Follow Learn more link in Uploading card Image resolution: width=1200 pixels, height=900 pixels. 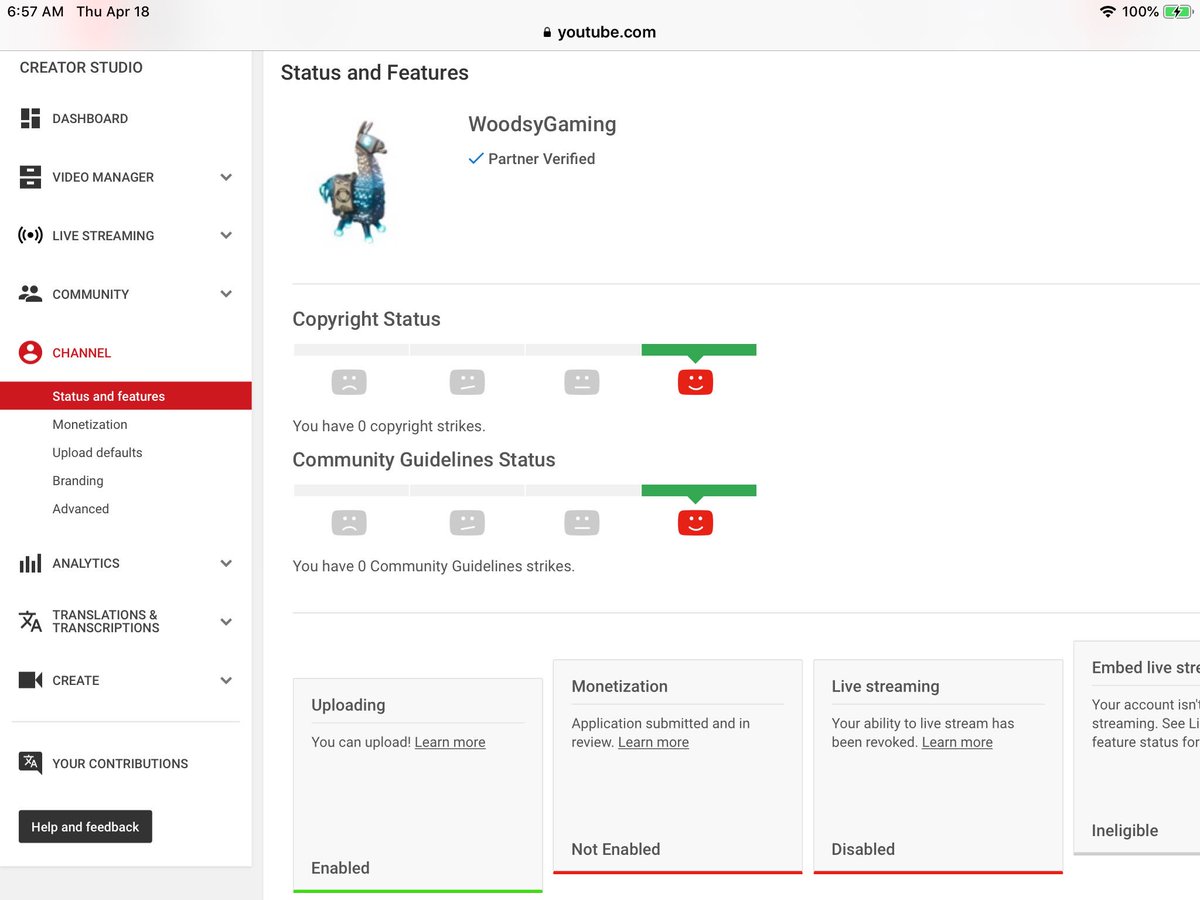[x=450, y=742]
